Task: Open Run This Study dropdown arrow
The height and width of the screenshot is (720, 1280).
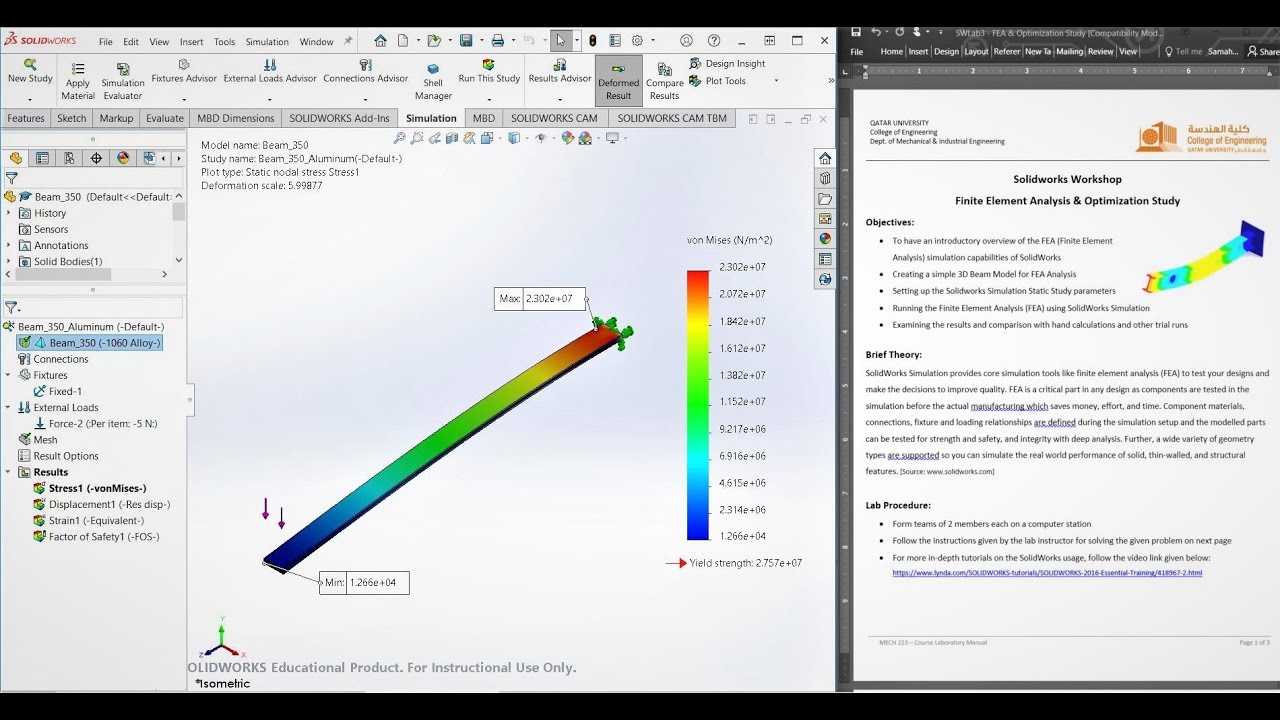Action: click(x=489, y=99)
